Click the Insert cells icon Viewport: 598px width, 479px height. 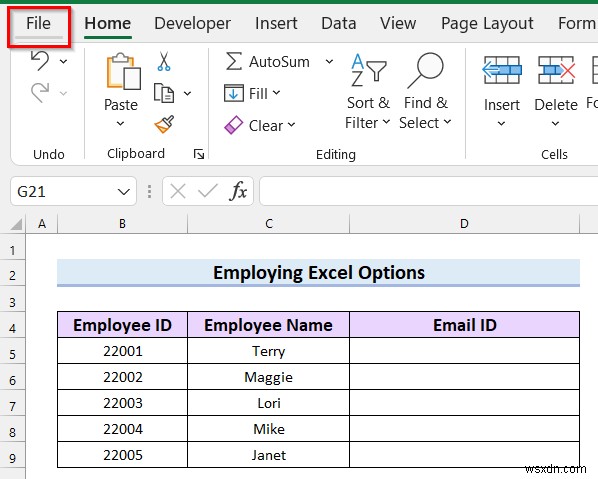502,70
